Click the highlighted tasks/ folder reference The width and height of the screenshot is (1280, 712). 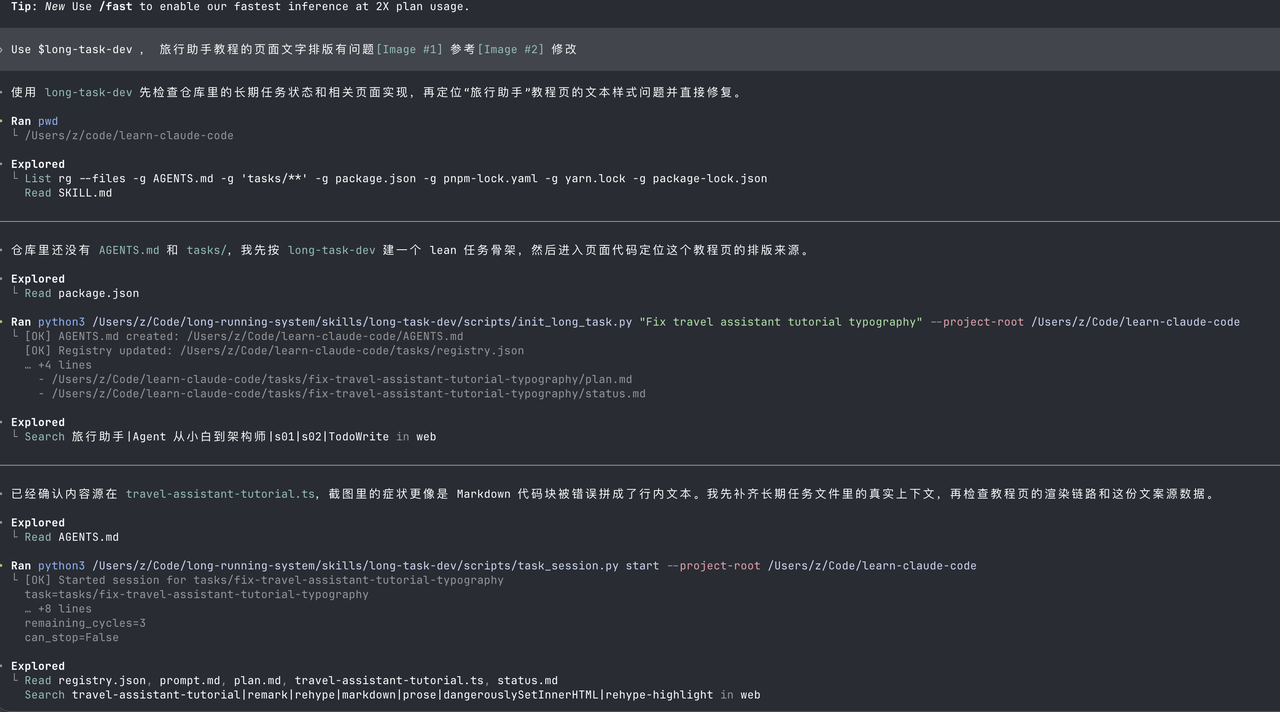(x=206, y=250)
